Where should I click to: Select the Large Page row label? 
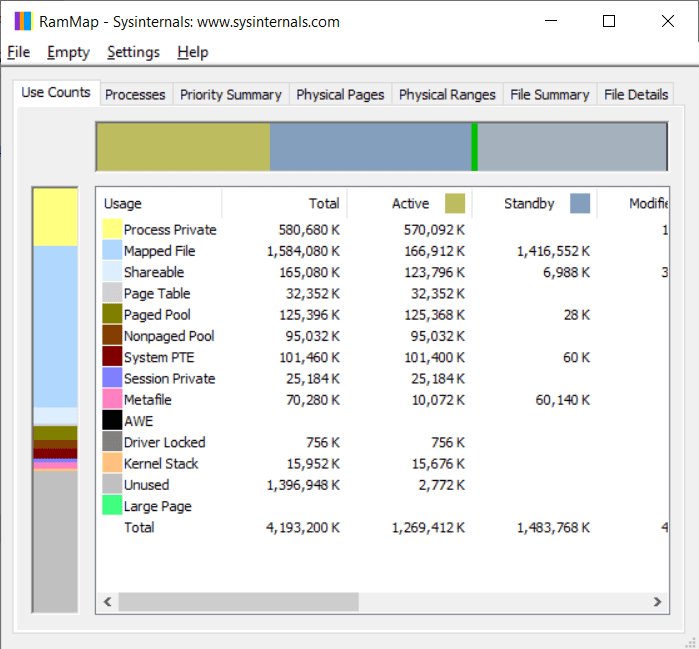click(x=157, y=506)
